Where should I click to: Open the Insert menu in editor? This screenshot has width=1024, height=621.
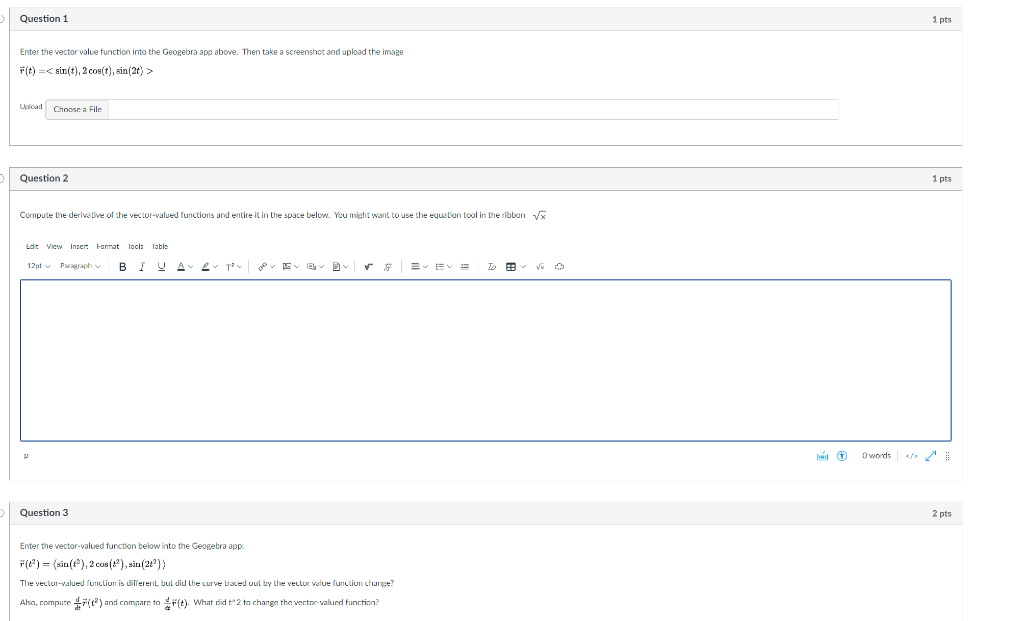click(79, 246)
